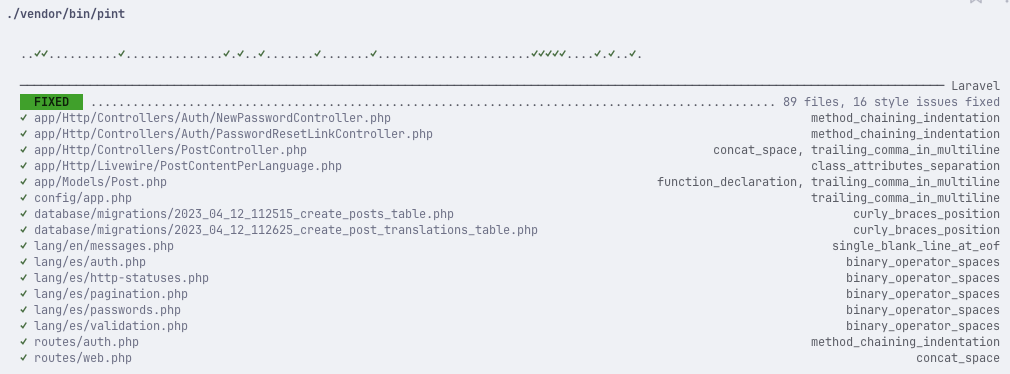Click the green FIXED status badge
Image resolution: width=1010 pixels, height=374 pixels.
point(52,102)
